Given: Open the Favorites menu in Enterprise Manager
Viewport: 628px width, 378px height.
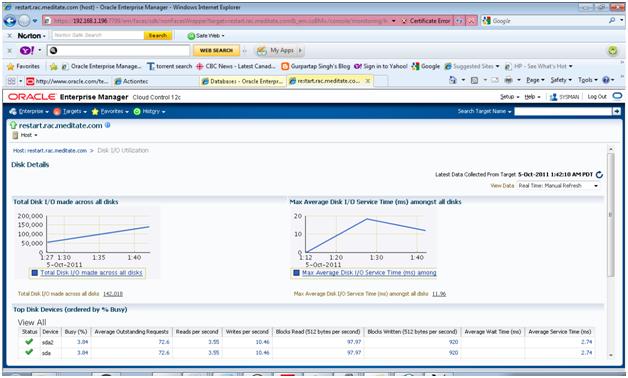Looking at the screenshot, I should point(110,111).
